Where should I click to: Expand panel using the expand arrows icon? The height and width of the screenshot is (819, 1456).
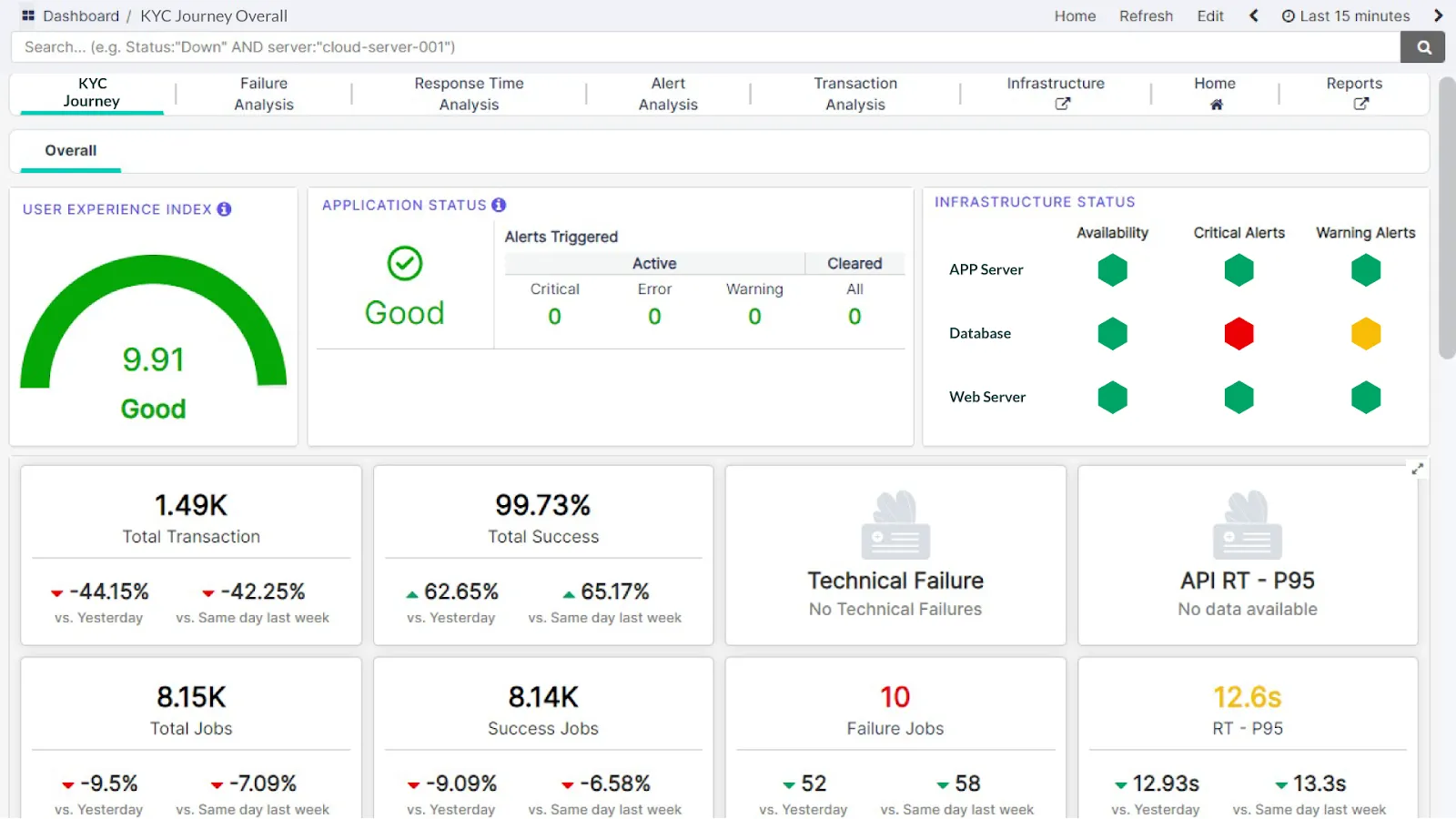(x=1417, y=470)
